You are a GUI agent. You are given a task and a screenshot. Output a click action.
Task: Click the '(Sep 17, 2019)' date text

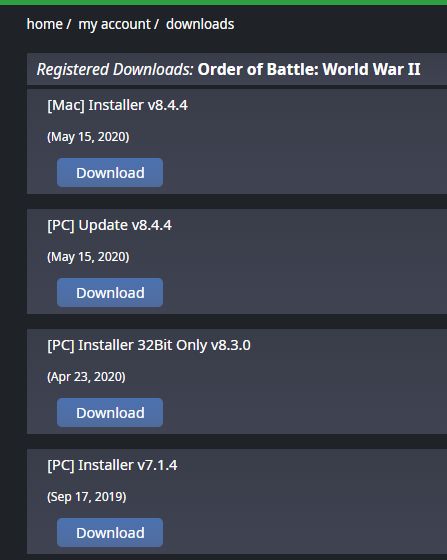(87, 497)
